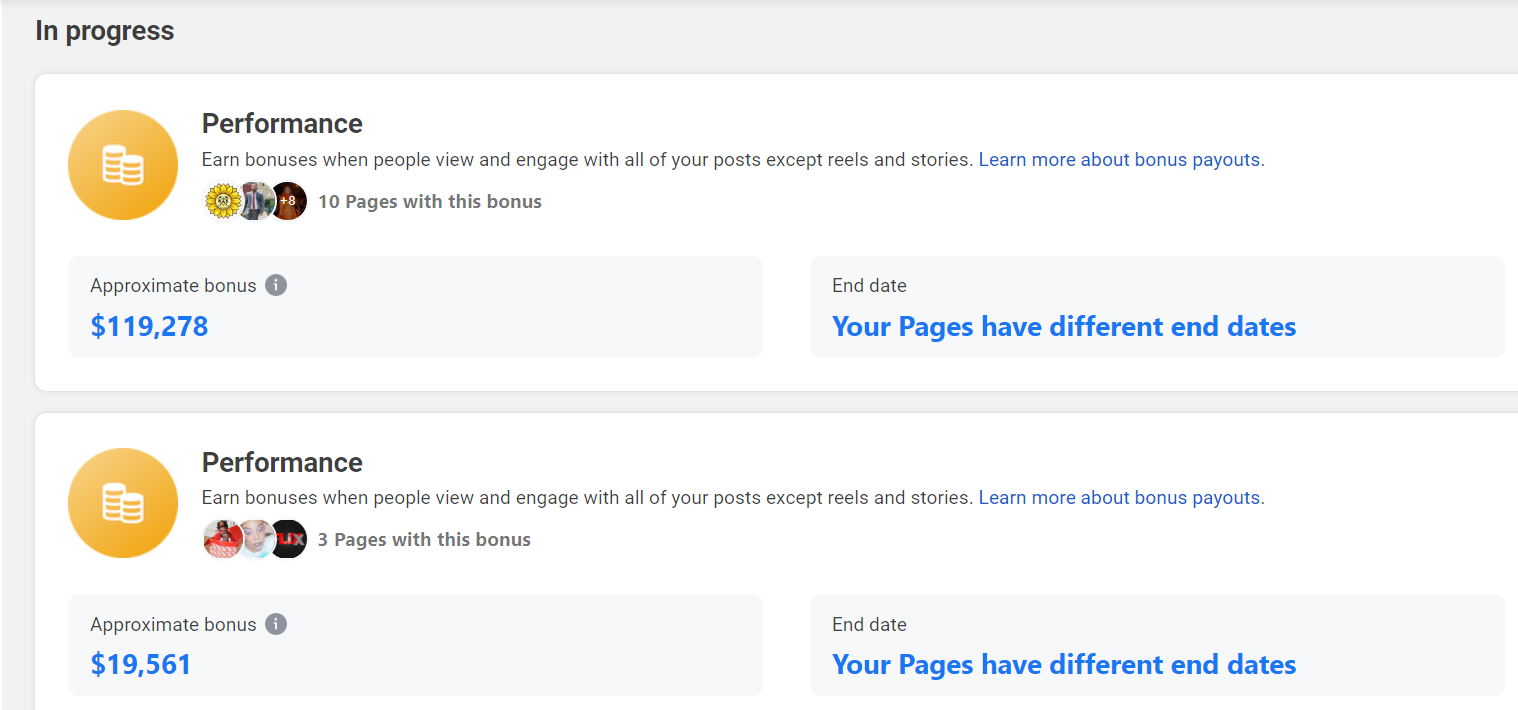This screenshot has height=710, width=1518.
Task: View different end dates for 3 Pages bonus
Action: 1064,664
